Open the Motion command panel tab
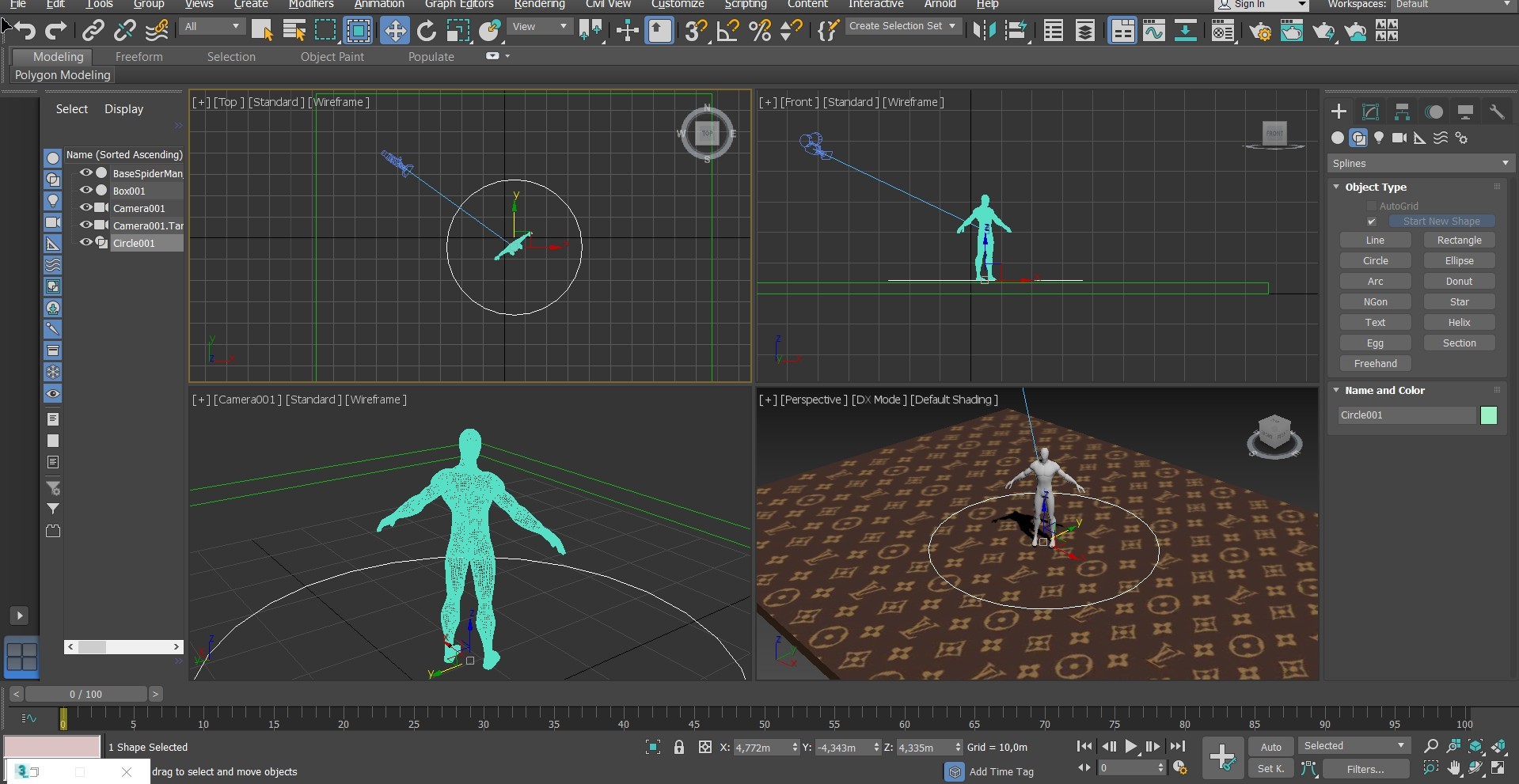The height and width of the screenshot is (784, 1519). pyautogui.click(x=1434, y=112)
